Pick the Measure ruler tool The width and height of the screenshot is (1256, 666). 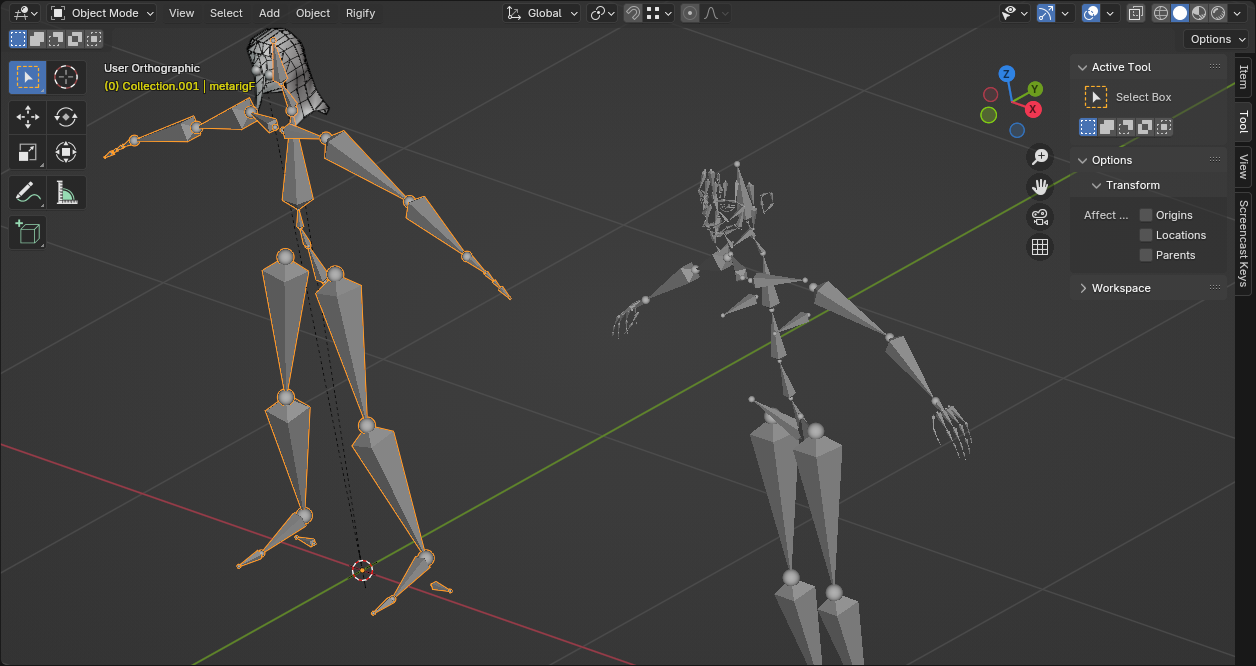point(66,192)
